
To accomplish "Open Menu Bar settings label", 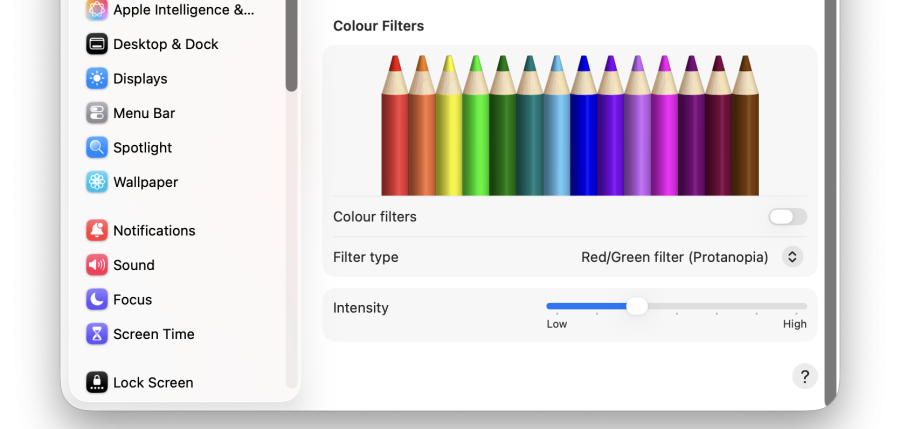I will coord(144,113).
